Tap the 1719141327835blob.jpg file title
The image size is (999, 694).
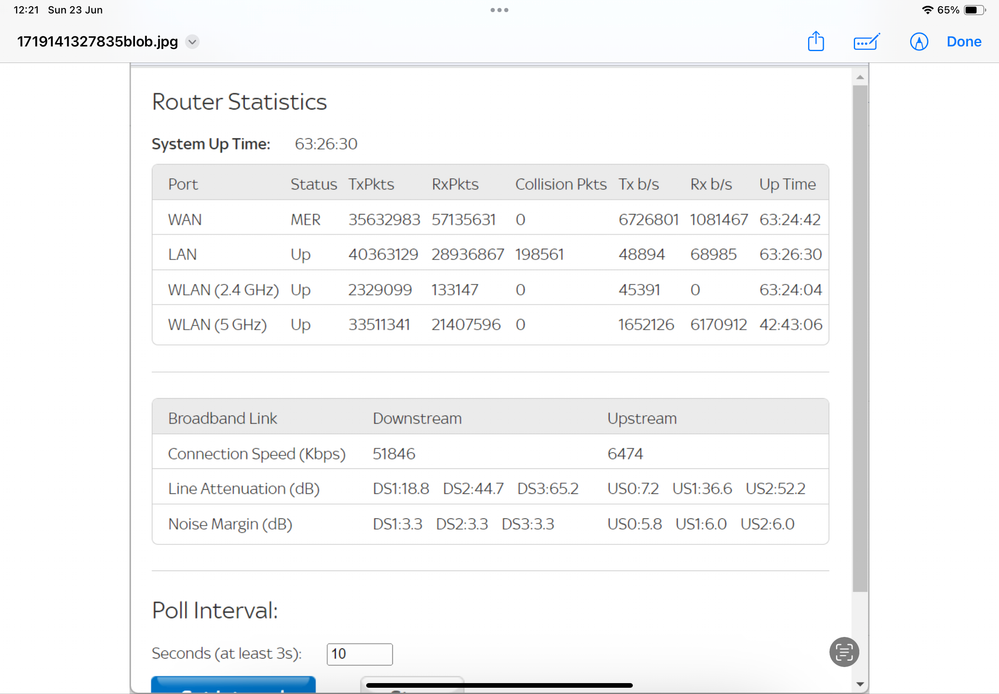(97, 42)
